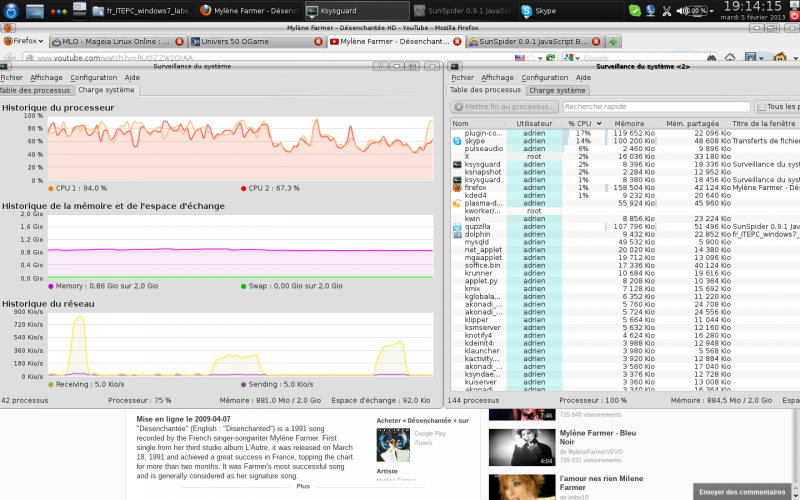Close the Univers 50 OGame tab
The height and width of the screenshot is (500, 800).
[x=318, y=41]
